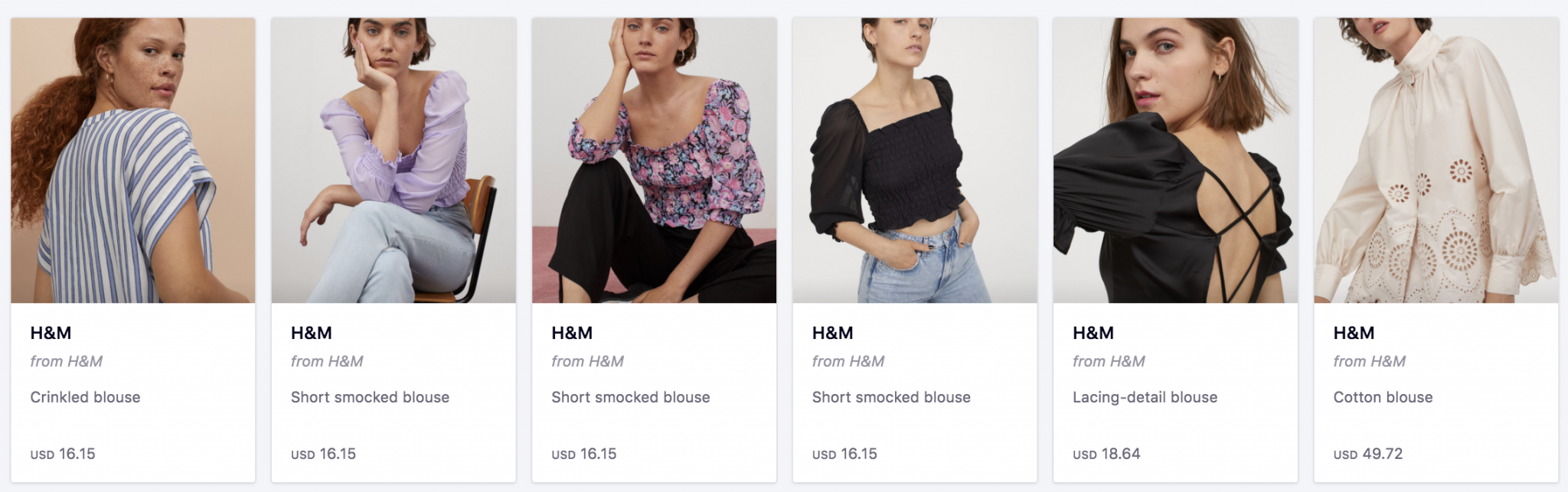Screen dimensions: 1568x492
Task: Select the black smocked crop blouse photo
Action: pyautogui.click(x=914, y=161)
